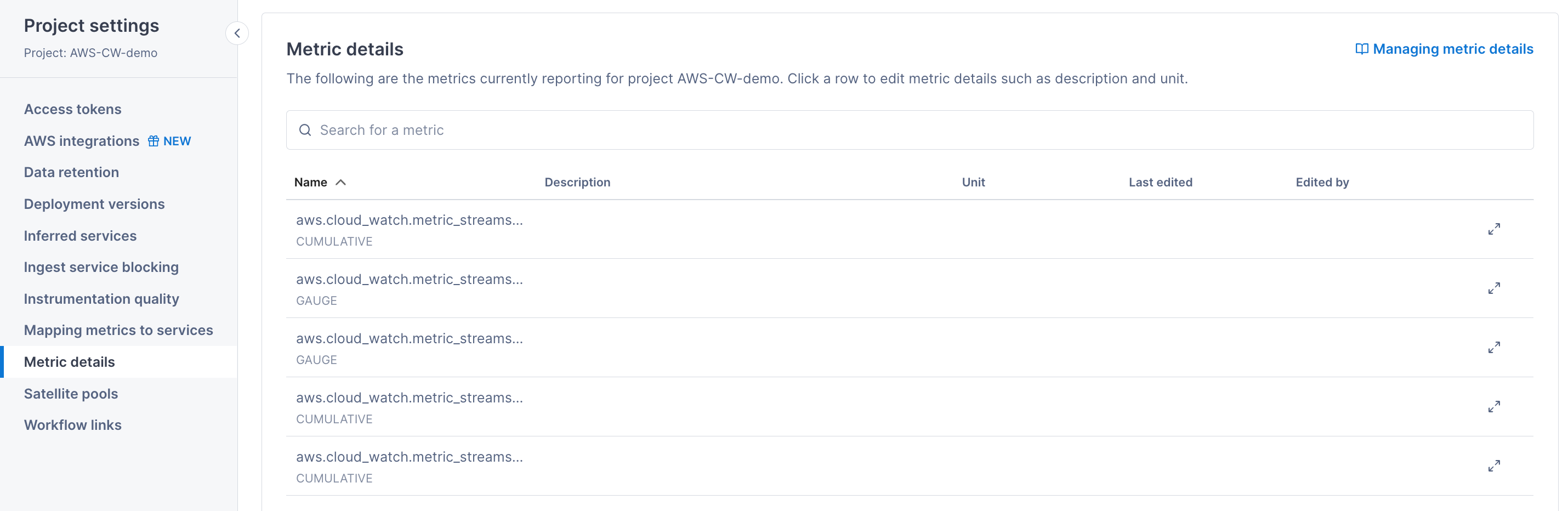The width and height of the screenshot is (1568, 511).
Task: Click the Description column header
Action: pos(577,182)
